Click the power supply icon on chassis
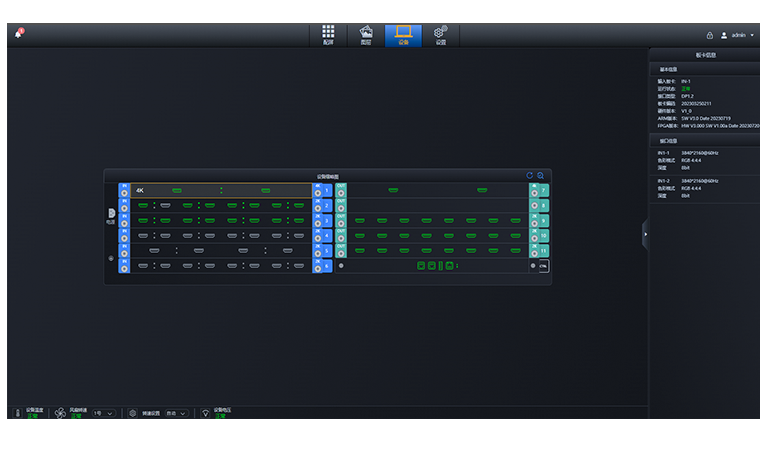This screenshot has width=768, height=450. coord(111,214)
